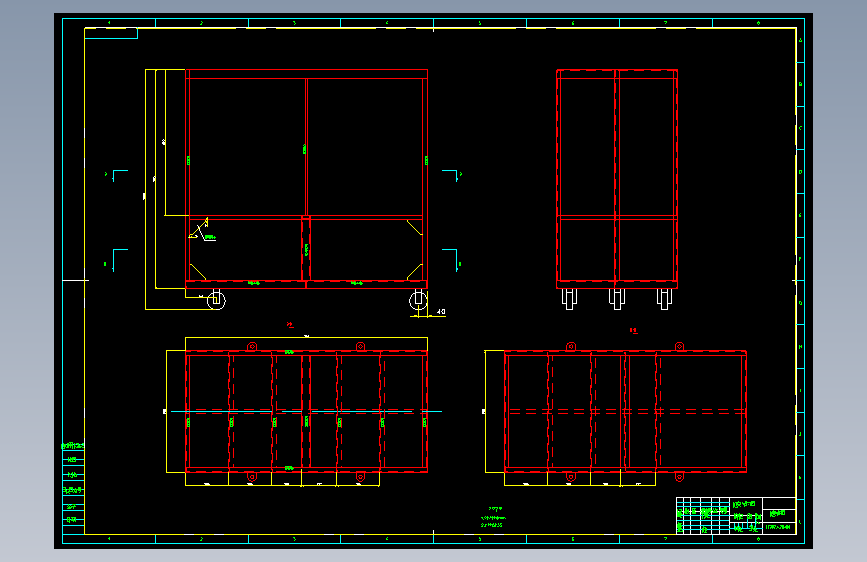Select the upper-right section cut marker
Viewport: 867px width, 562px height.
pyautogui.click(x=452, y=175)
